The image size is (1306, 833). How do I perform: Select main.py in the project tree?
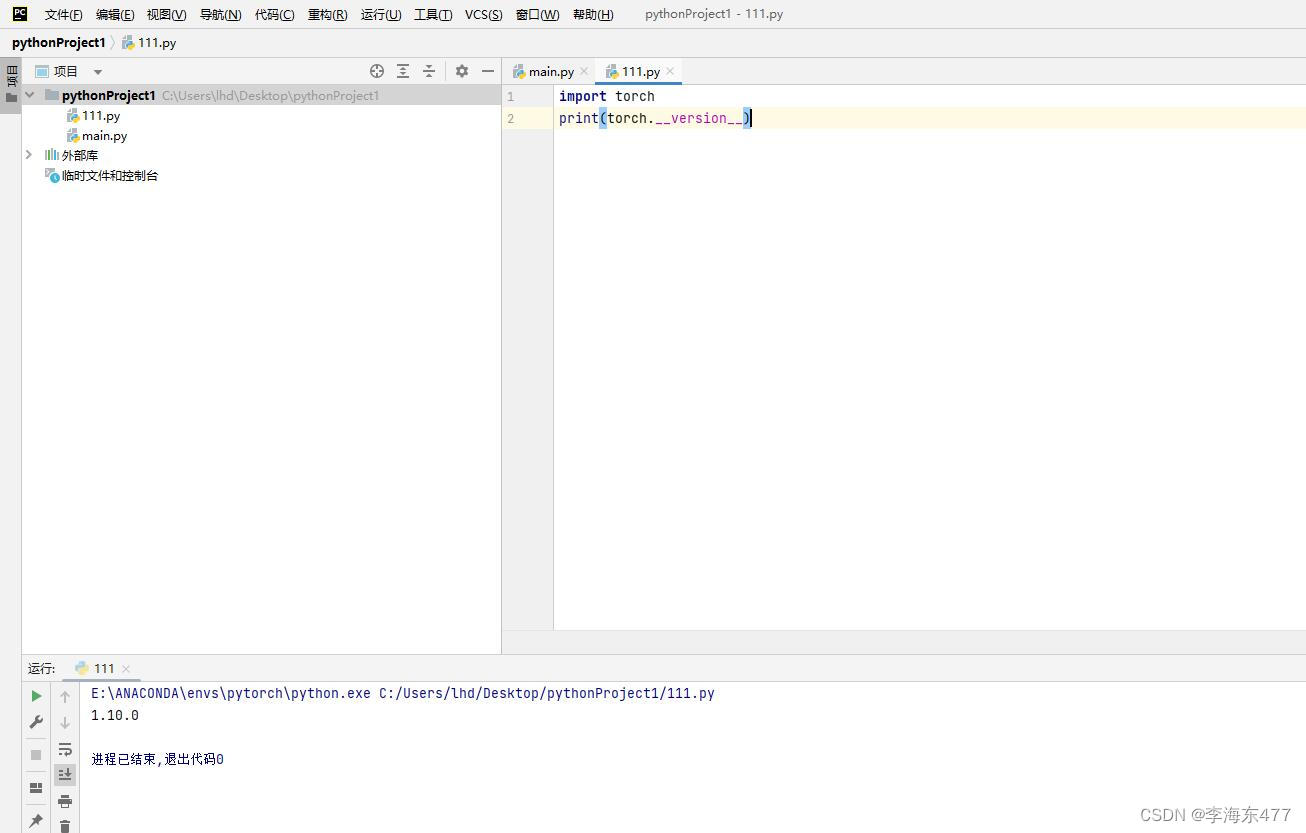(x=96, y=136)
